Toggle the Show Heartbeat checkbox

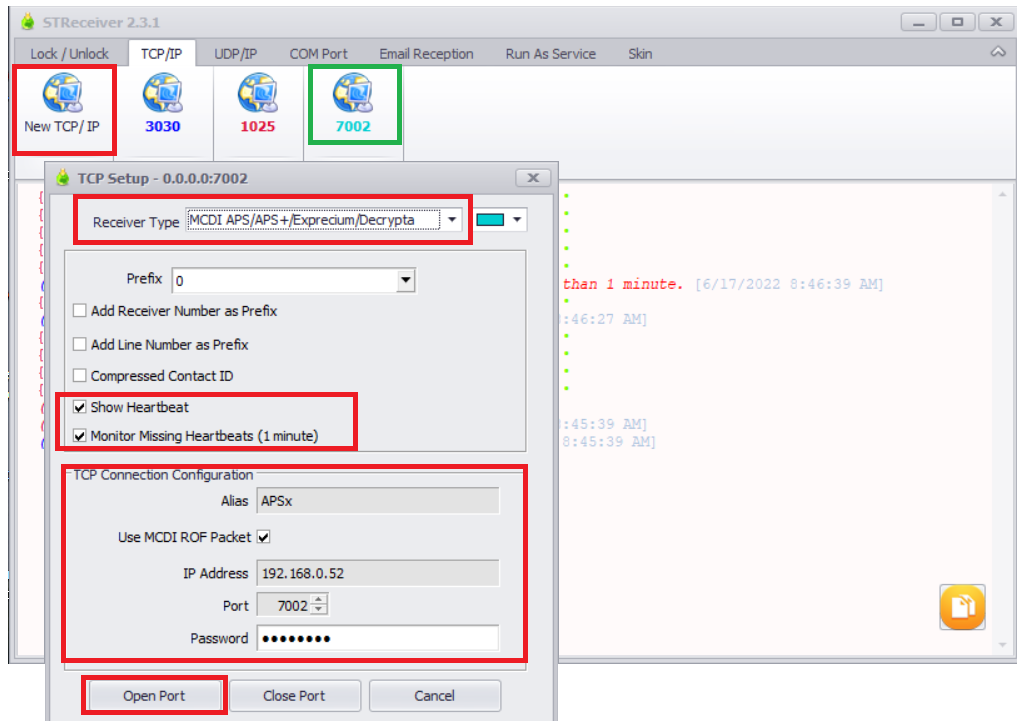pyautogui.click(x=79, y=407)
